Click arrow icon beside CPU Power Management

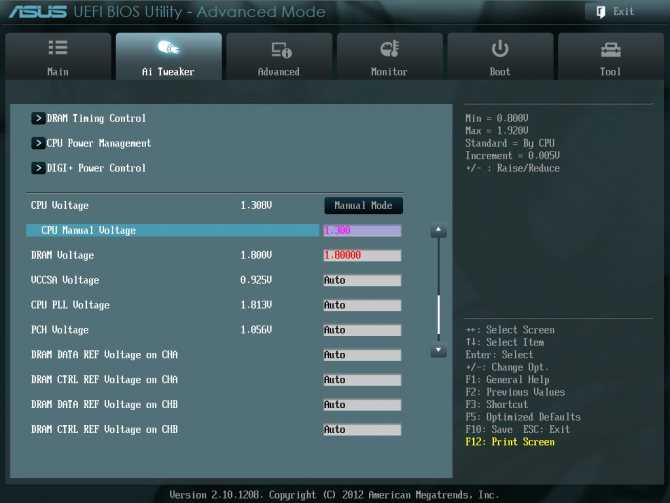(x=38, y=143)
